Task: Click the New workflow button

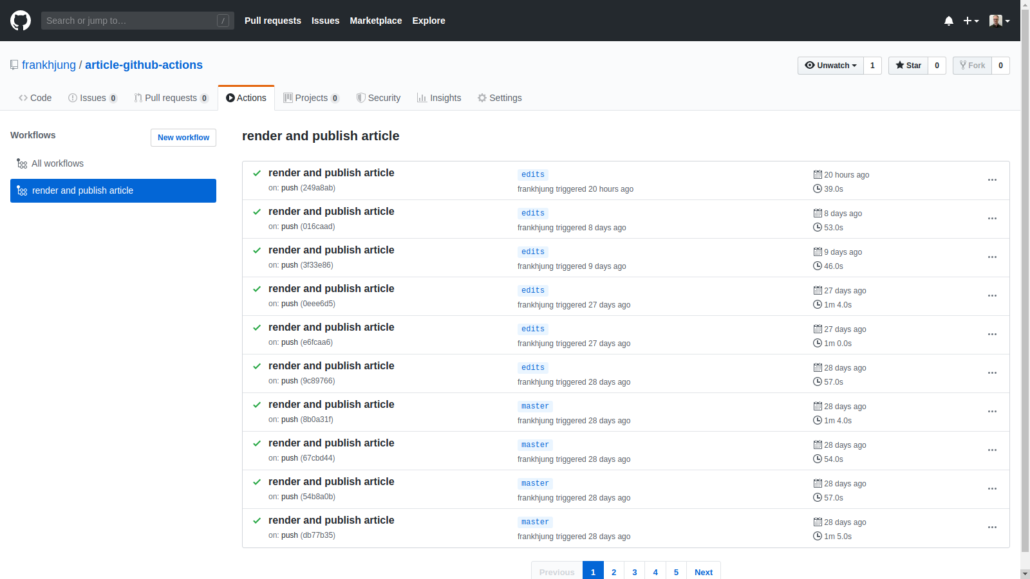Action: [183, 137]
